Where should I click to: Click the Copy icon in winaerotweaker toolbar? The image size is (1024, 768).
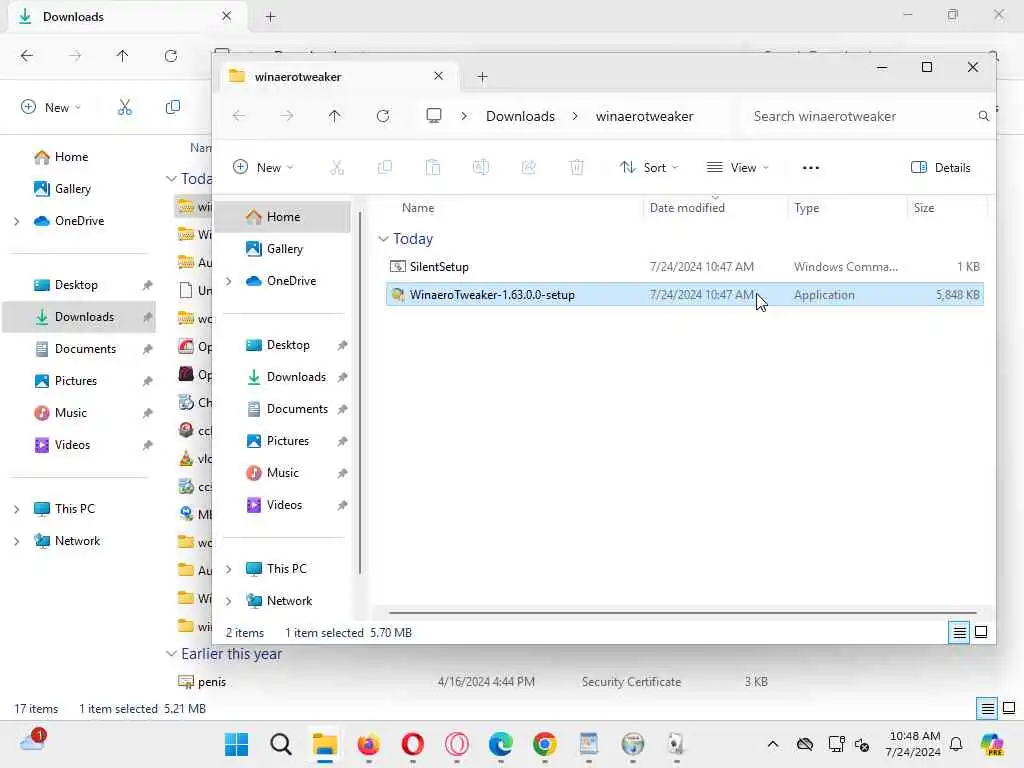pos(385,168)
